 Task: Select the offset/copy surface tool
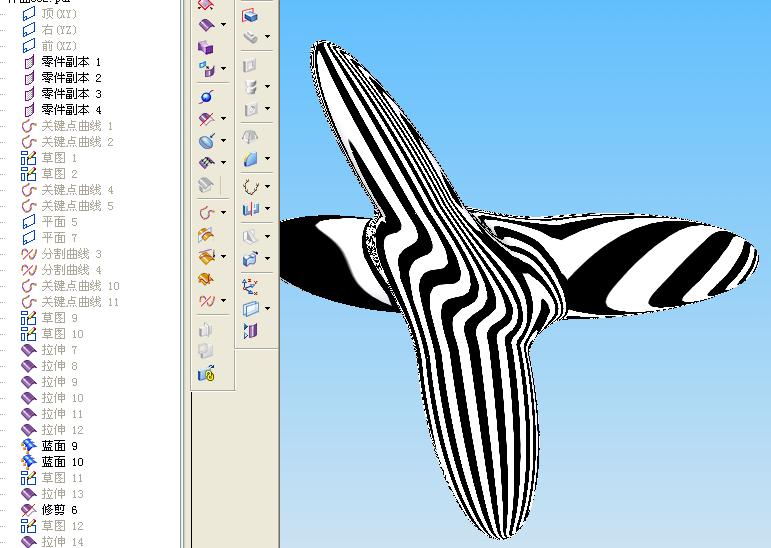(206, 69)
